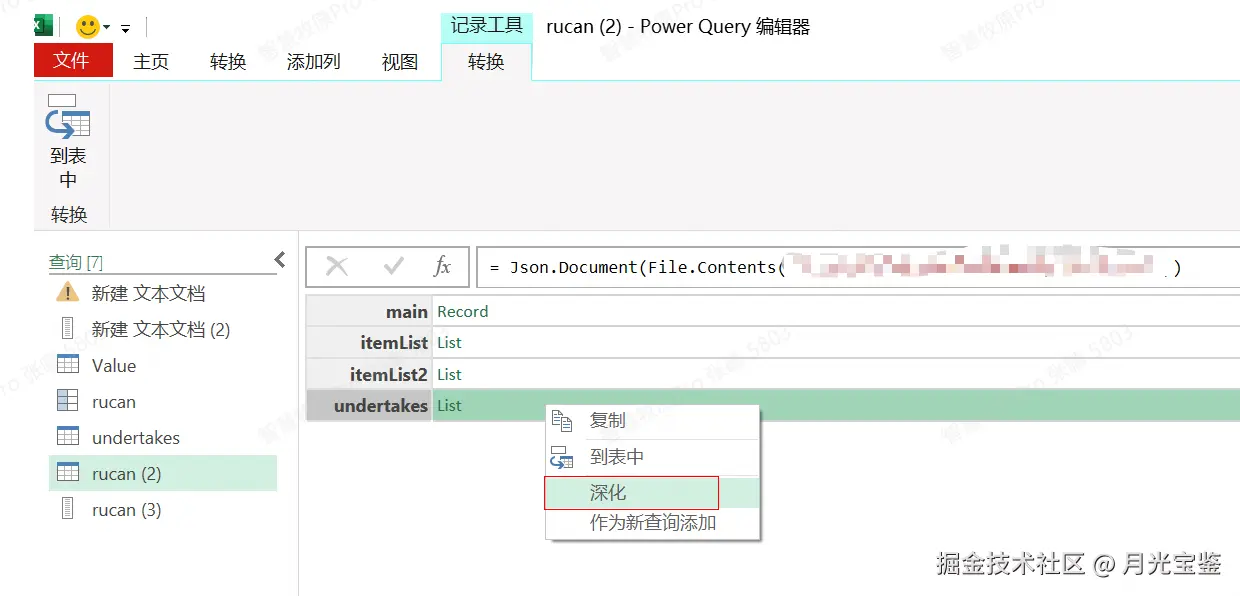Select the rucan (2) query
The image size is (1240, 596).
coord(163,473)
